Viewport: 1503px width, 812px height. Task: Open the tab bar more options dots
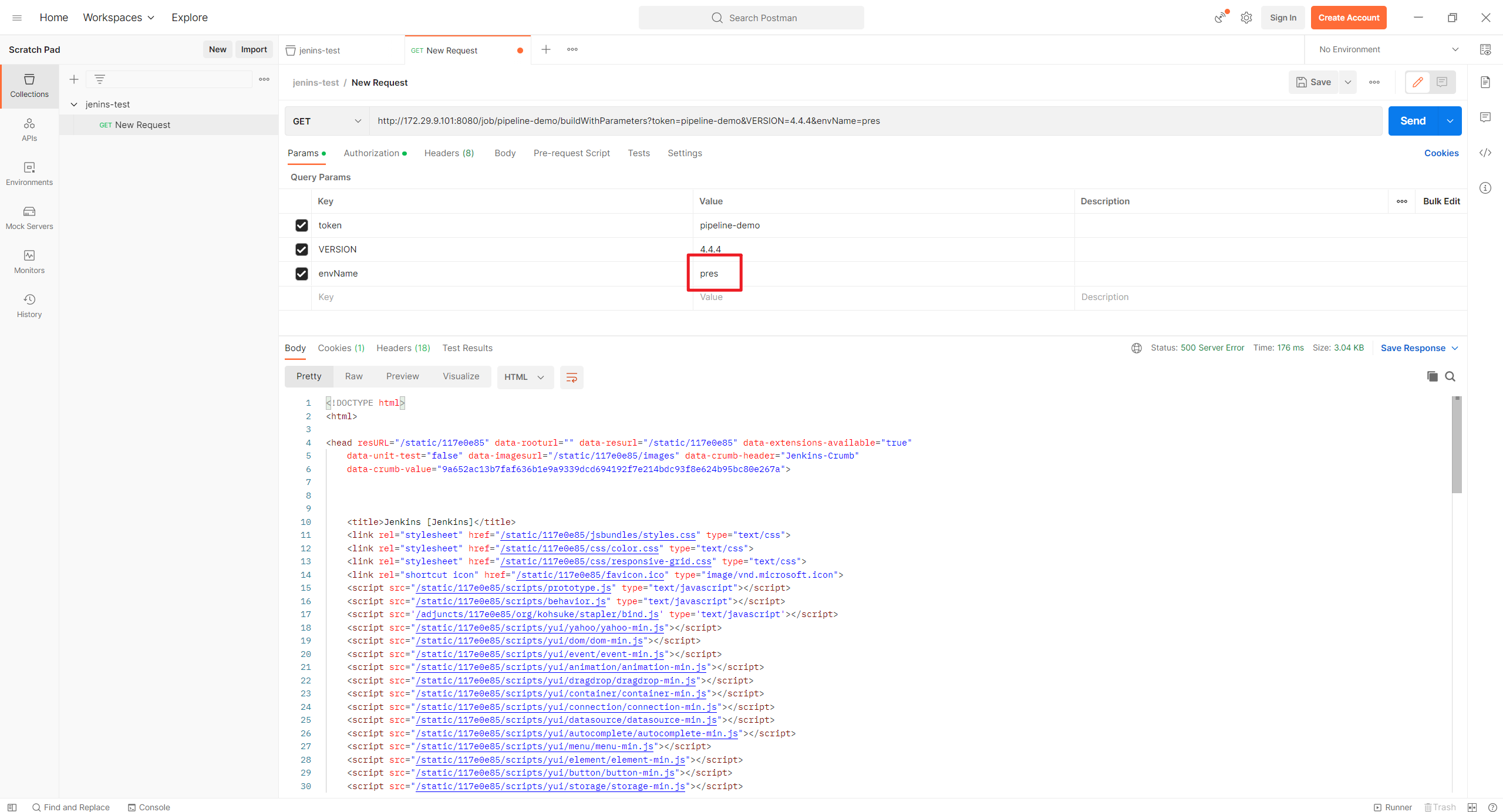tap(572, 49)
